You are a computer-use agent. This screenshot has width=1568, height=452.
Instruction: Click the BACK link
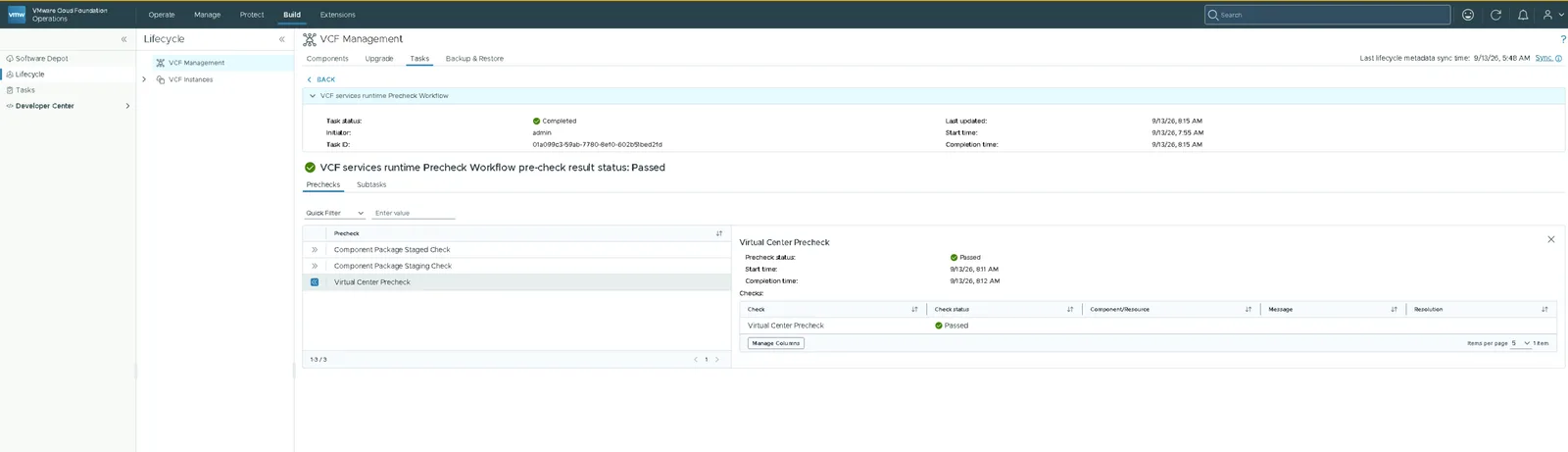(321, 79)
